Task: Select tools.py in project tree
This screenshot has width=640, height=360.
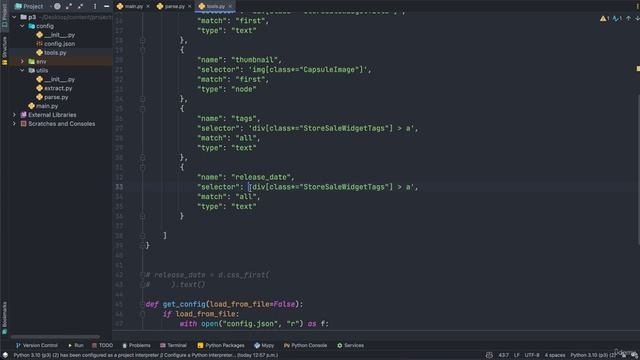Action: (55, 53)
